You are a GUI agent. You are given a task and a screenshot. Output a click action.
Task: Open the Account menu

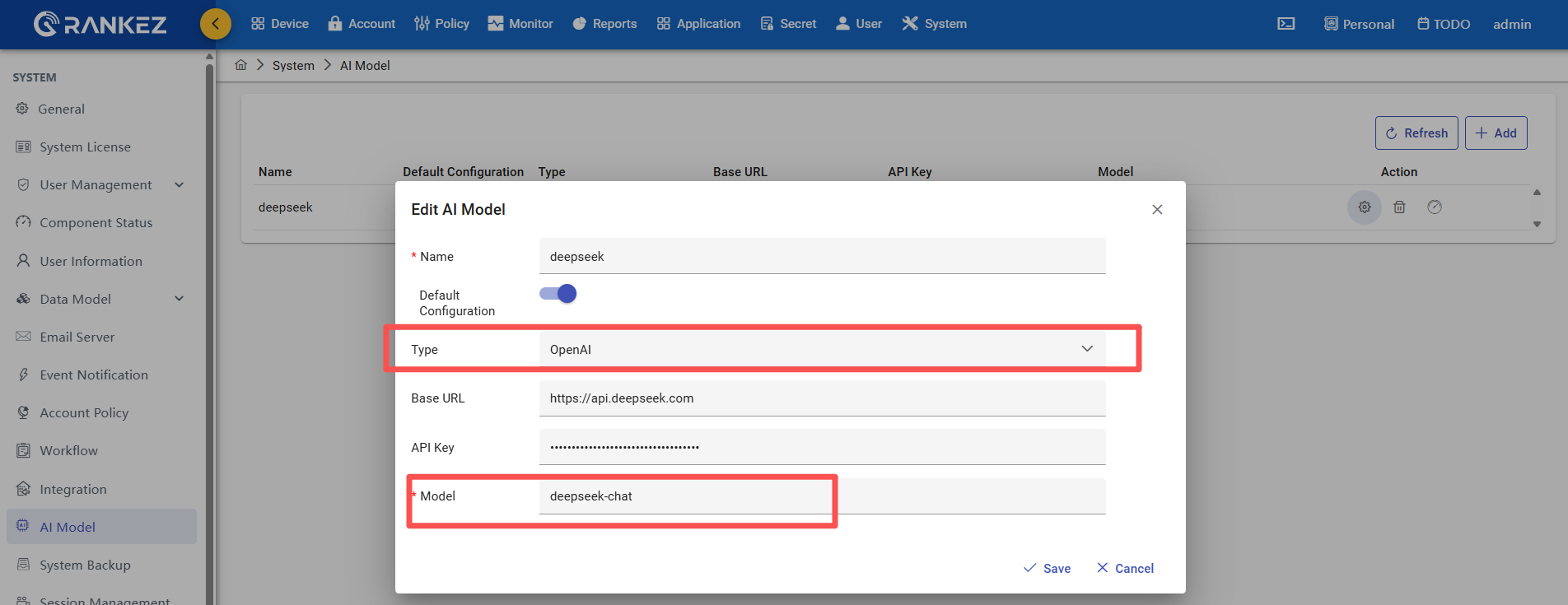(x=362, y=24)
